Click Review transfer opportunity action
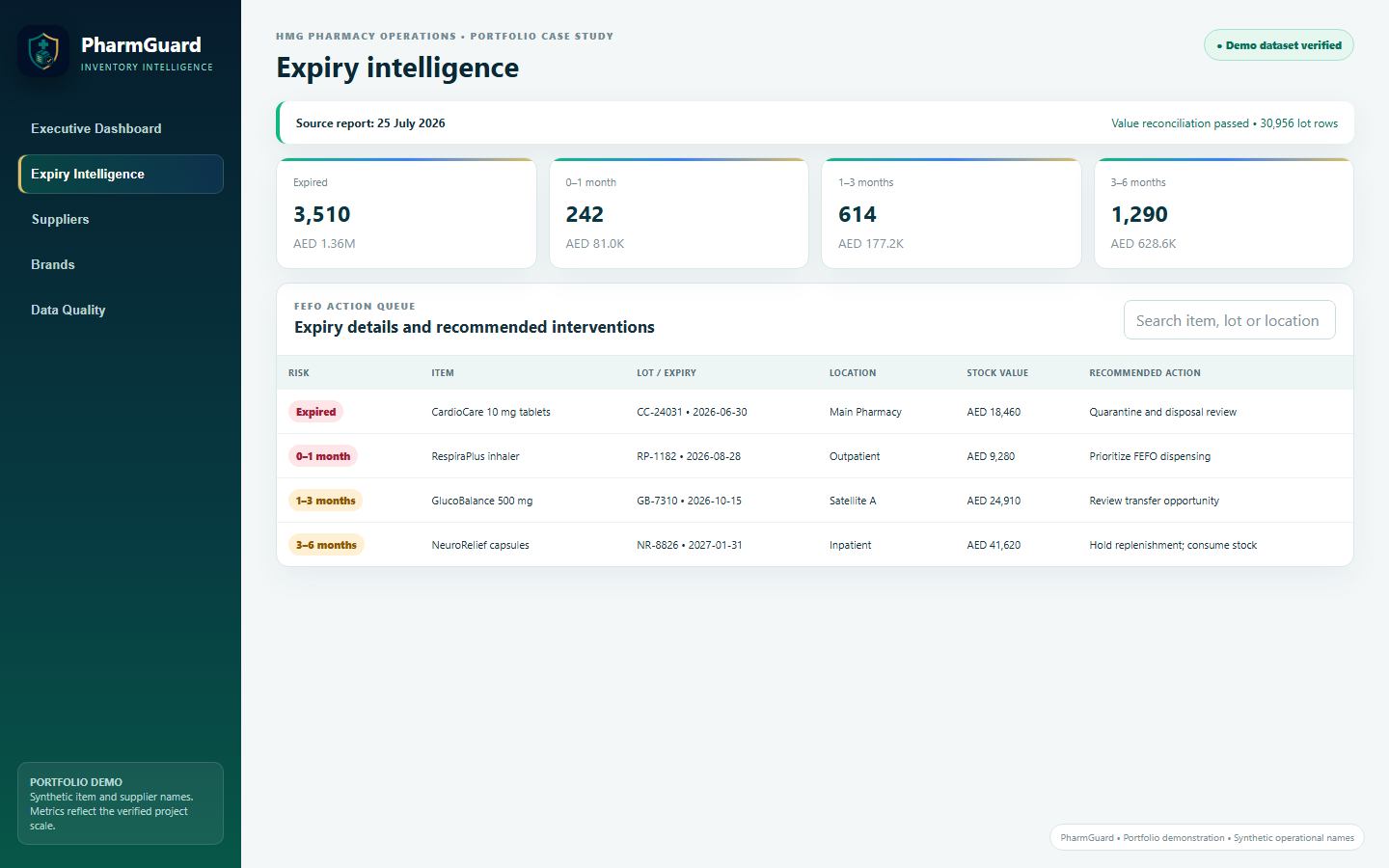This screenshot has width=1389, height=868. tap(1154, 501)
